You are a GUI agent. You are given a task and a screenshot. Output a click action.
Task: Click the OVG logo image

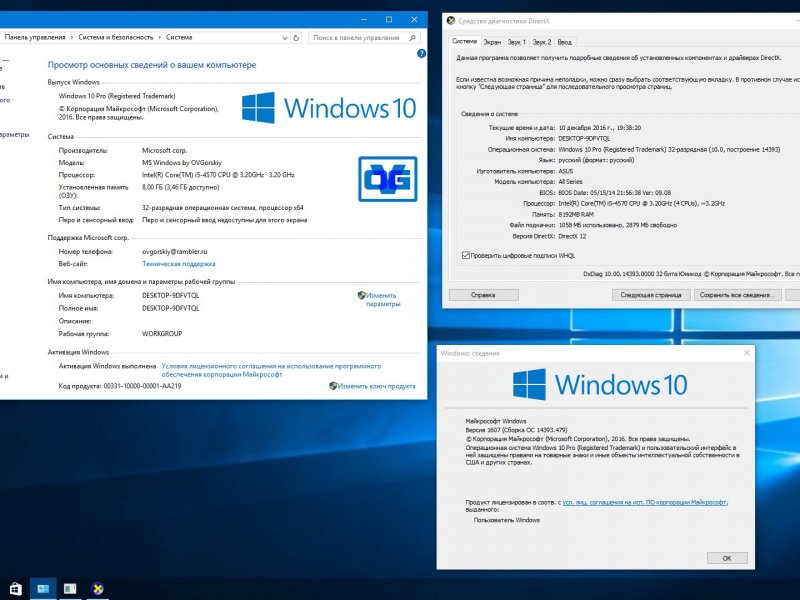[x=388, y=179]
